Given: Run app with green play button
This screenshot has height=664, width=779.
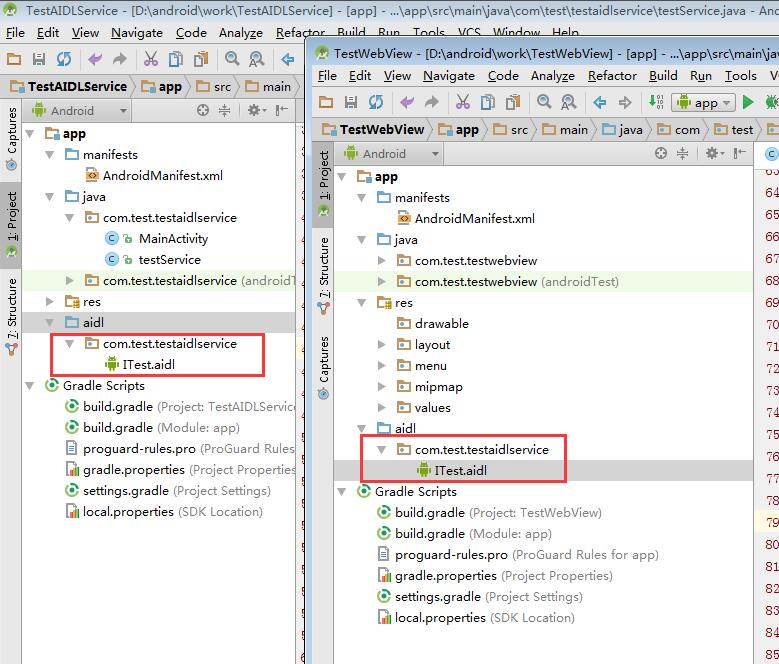Looking at the screenshot, I should click(748, 102).
